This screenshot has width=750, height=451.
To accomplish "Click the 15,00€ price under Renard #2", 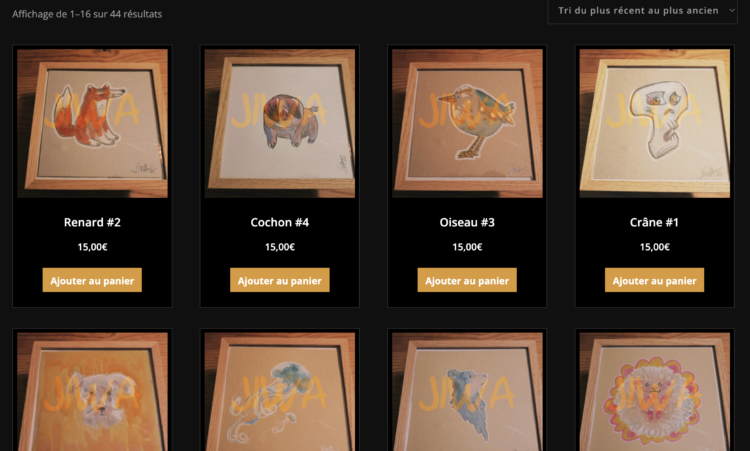I will [x=92, y=247].
